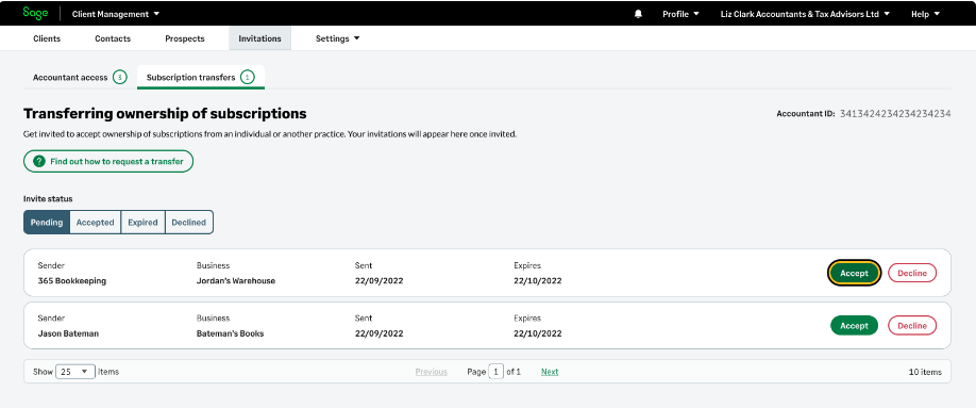Image resolution: width=977 pixels, height=410 pixels.
Task: Open the Help dropdown menu
Action: tap(925, 14)
